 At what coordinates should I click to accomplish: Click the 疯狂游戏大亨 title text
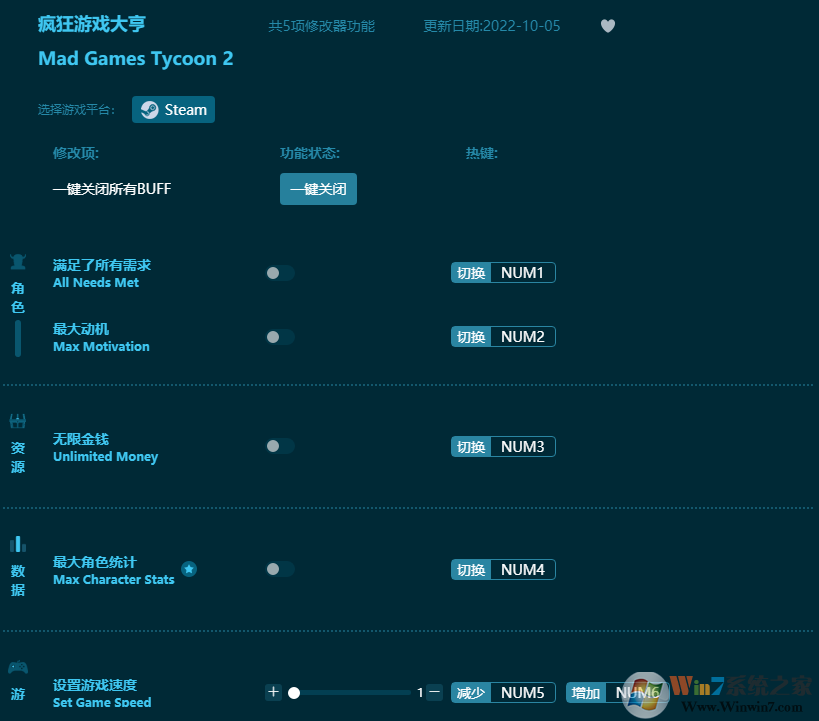tap(93, 24)
